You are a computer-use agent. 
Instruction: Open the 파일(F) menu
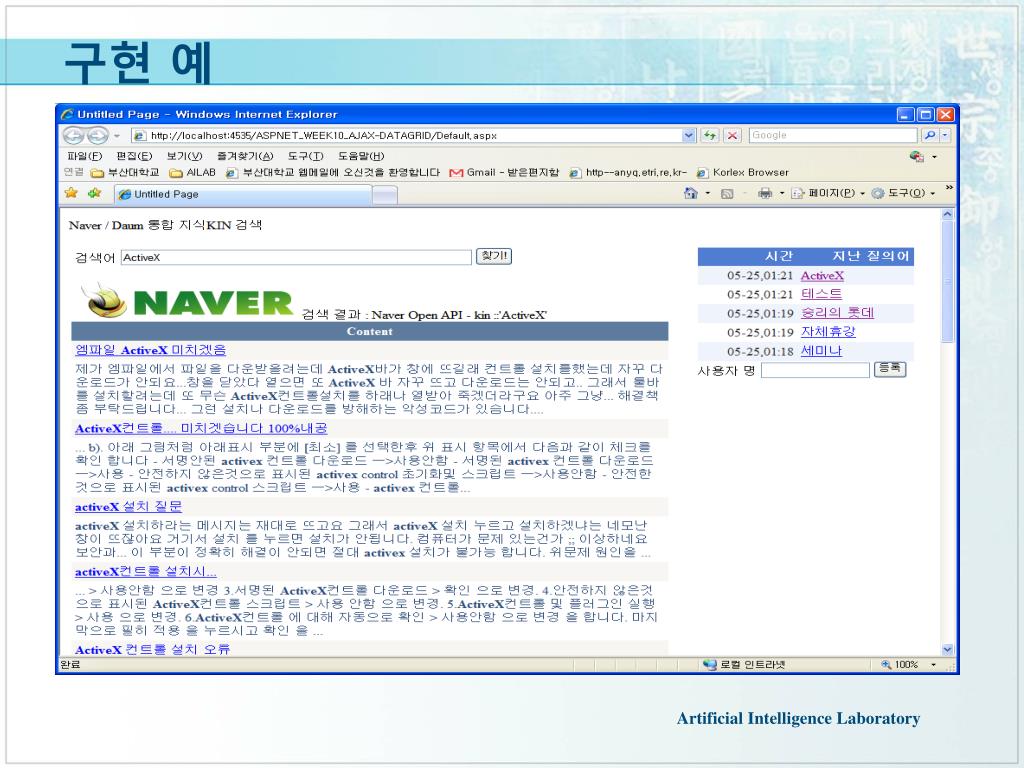[84, 156]
